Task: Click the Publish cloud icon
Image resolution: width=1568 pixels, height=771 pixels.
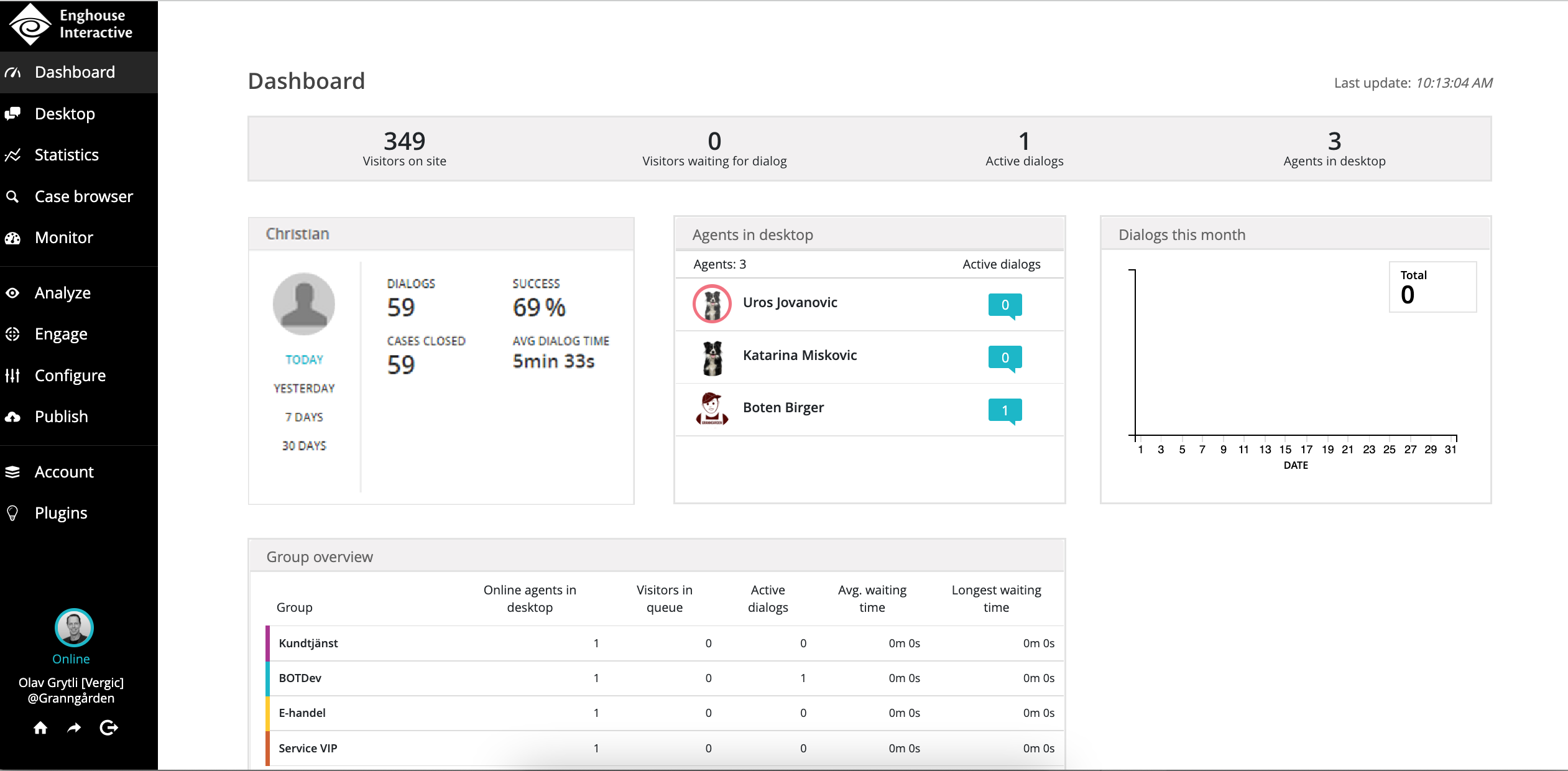Action: point(13,417)
